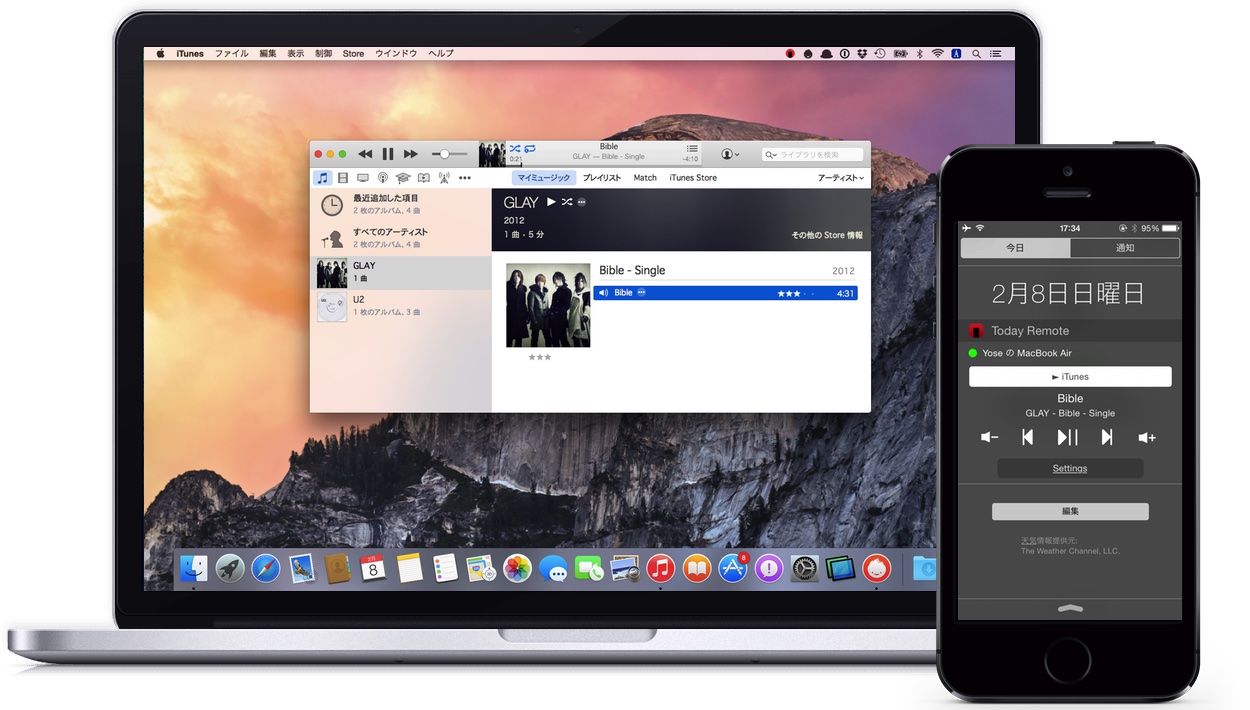Open the 制御 menu
Screen dimensions: 1250x710
[x=324, y=53]
